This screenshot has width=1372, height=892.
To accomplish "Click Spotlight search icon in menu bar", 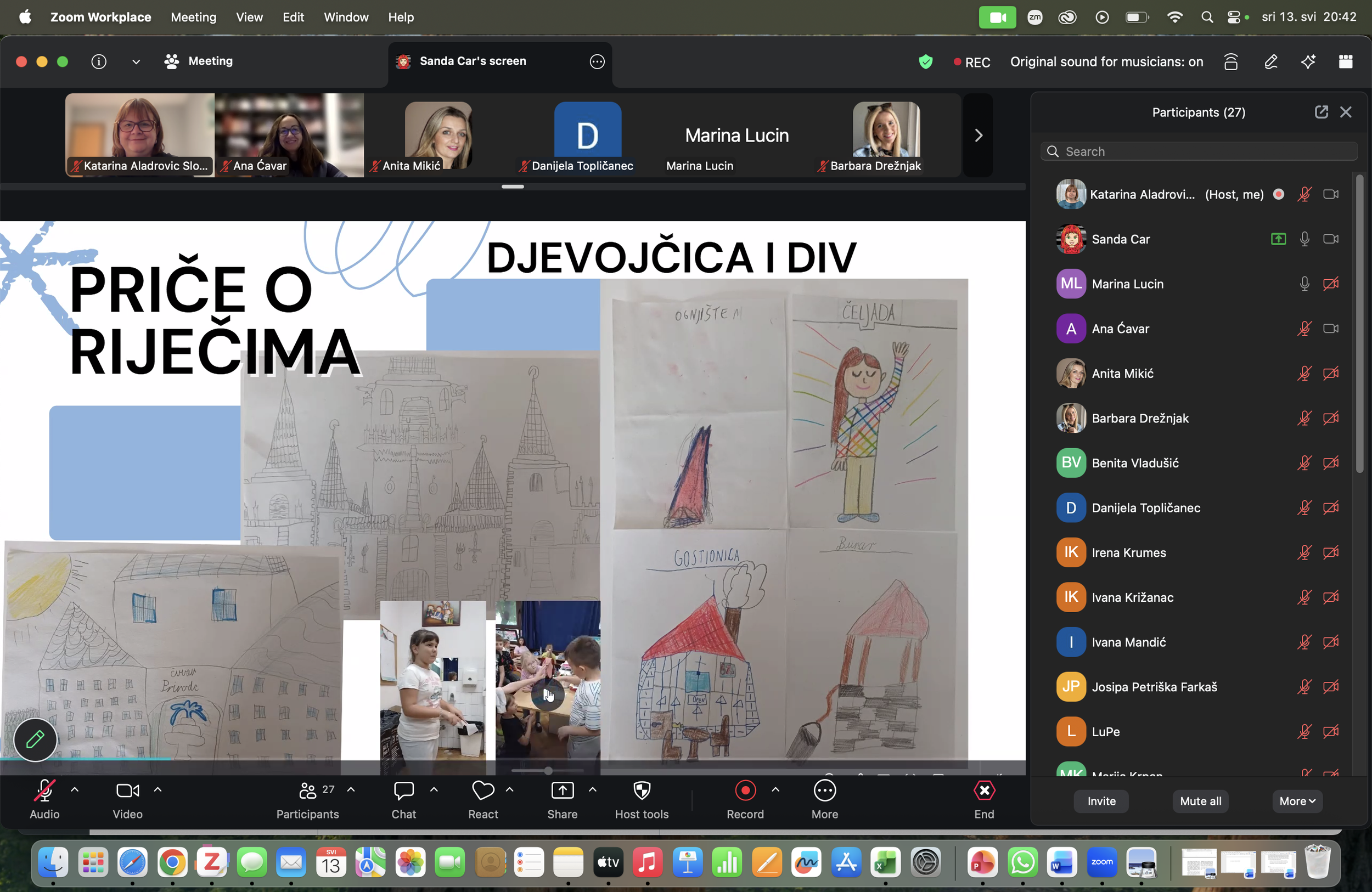I will [x=1207, y=18].
